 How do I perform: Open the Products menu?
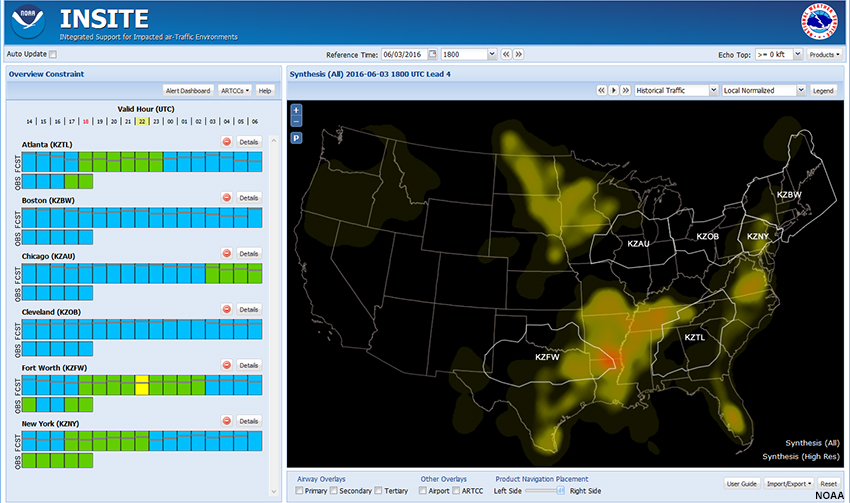pos(825,54)
